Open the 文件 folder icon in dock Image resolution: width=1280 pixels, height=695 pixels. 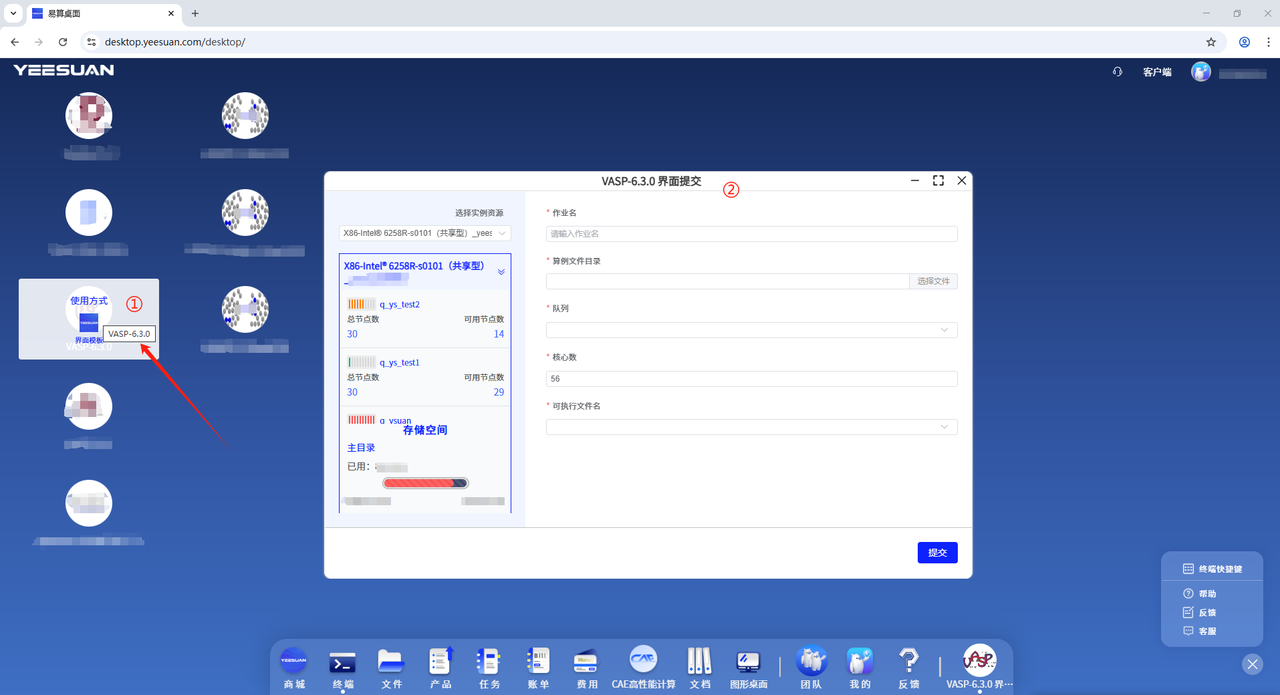coord(391,662)
